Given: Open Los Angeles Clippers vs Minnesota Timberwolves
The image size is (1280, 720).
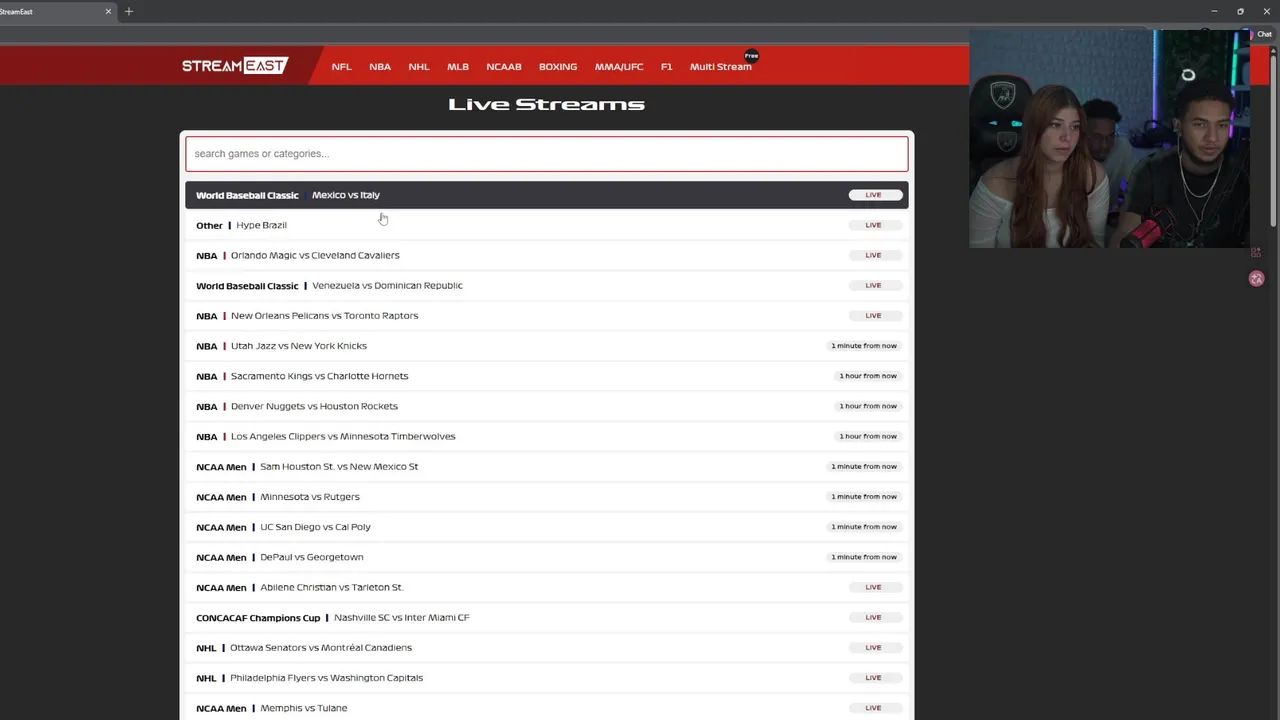Looking at the screenshot, I should tap(547, 436).
